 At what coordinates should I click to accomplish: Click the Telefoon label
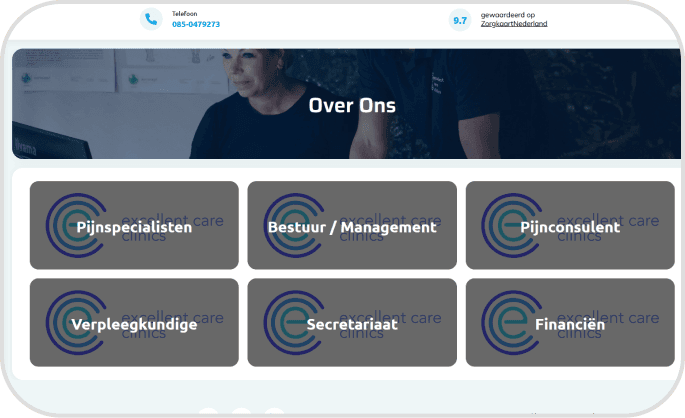pyautogui.click(x=184, y=14)
